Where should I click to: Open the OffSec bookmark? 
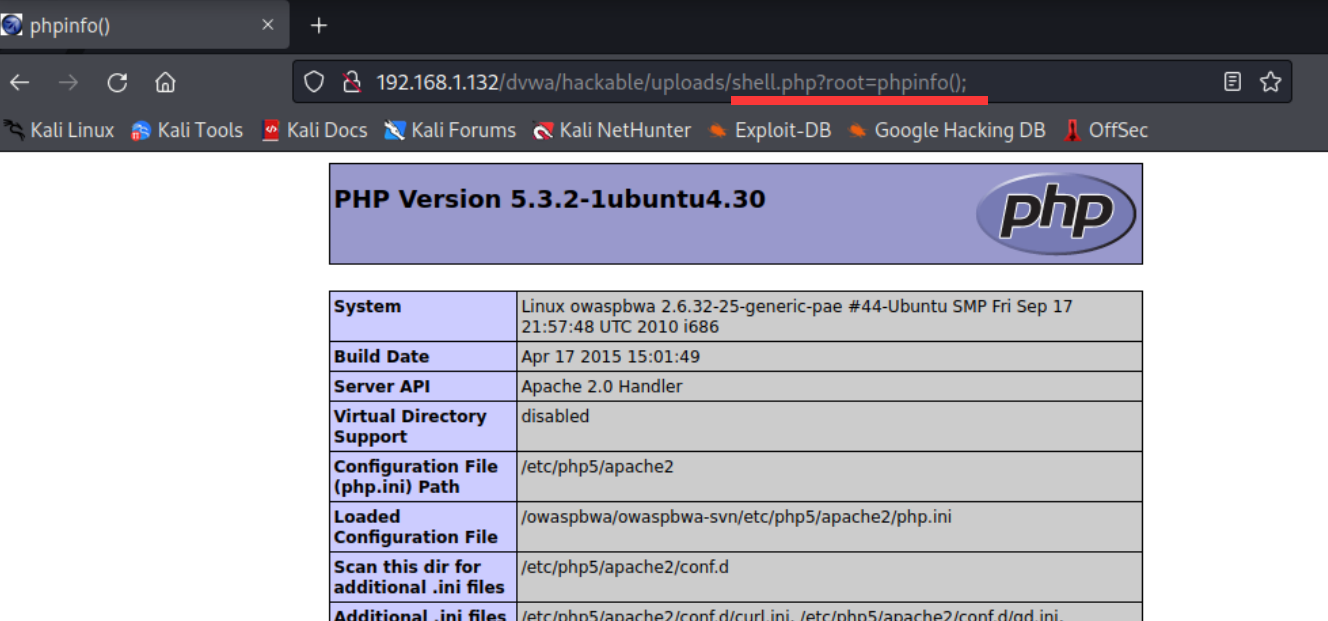tap(1105, 130)
